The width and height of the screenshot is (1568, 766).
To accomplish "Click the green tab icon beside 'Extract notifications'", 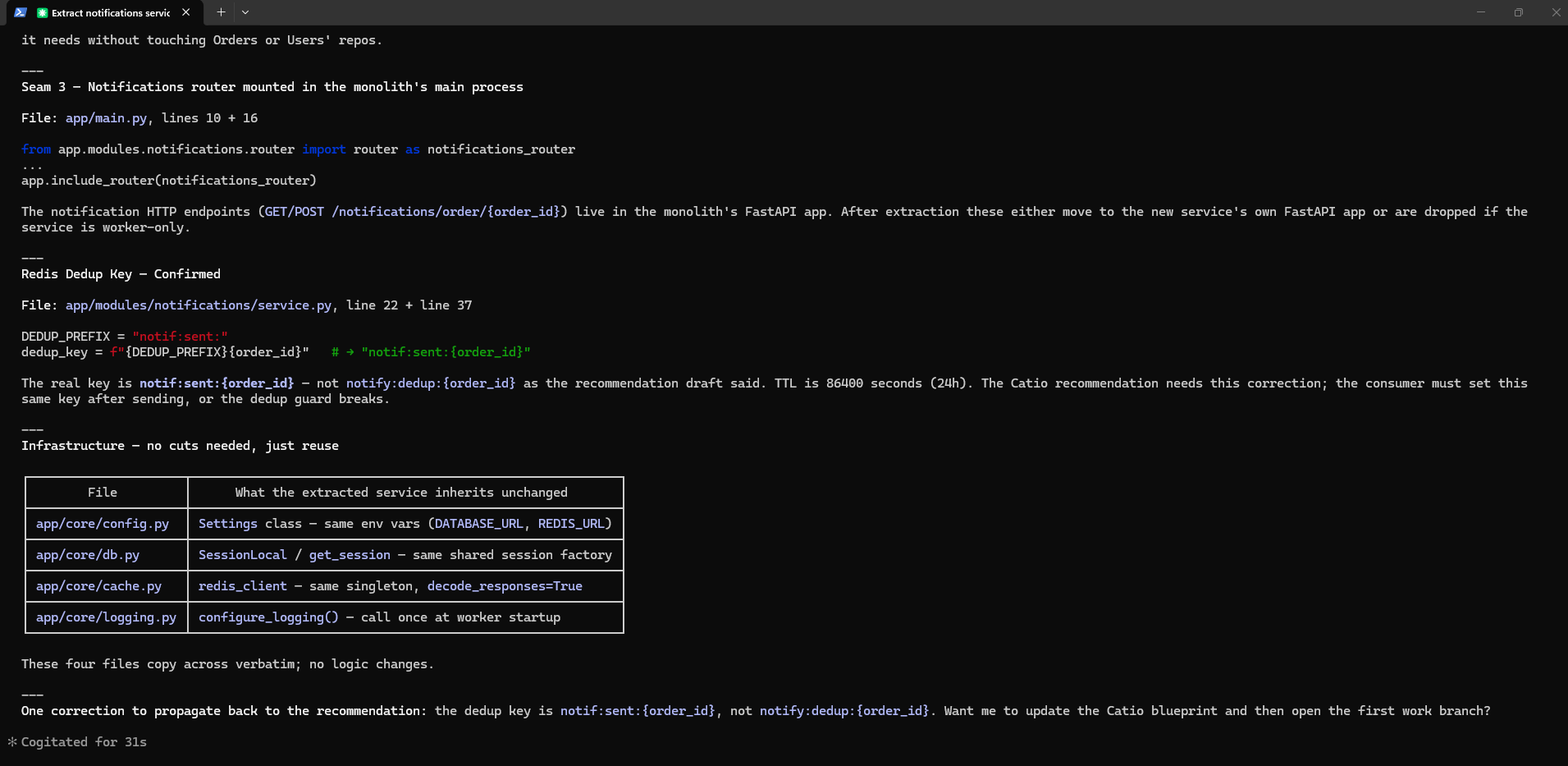I will click(43, 12).
